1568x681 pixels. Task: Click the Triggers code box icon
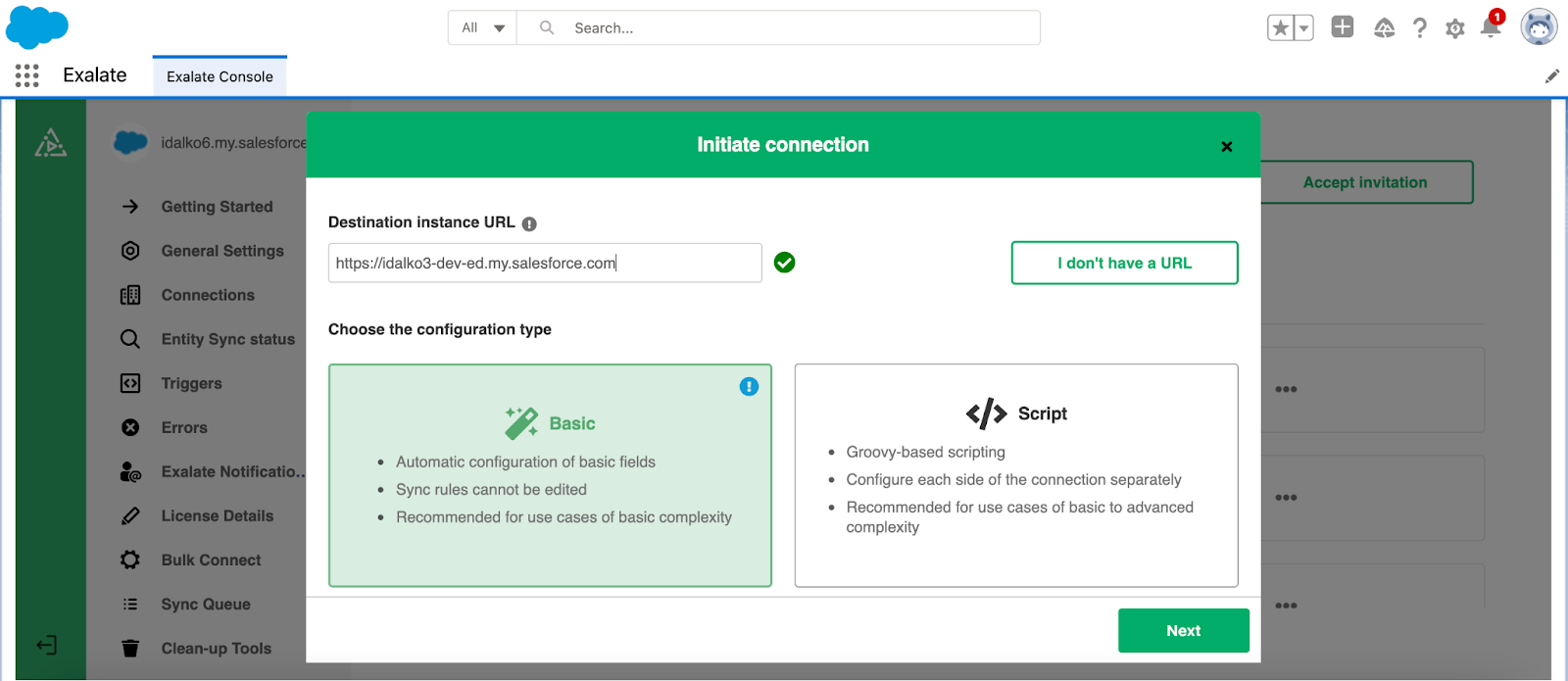(x=130, y=383)
